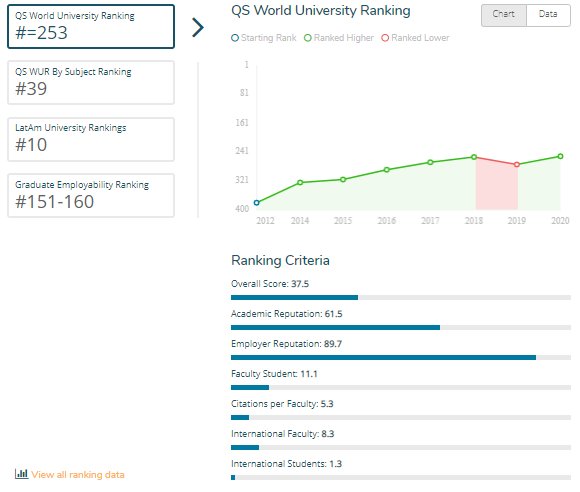Click the 2012 starting rank data point
Viewport: 580px width, 492px height.
click(257, 203)
